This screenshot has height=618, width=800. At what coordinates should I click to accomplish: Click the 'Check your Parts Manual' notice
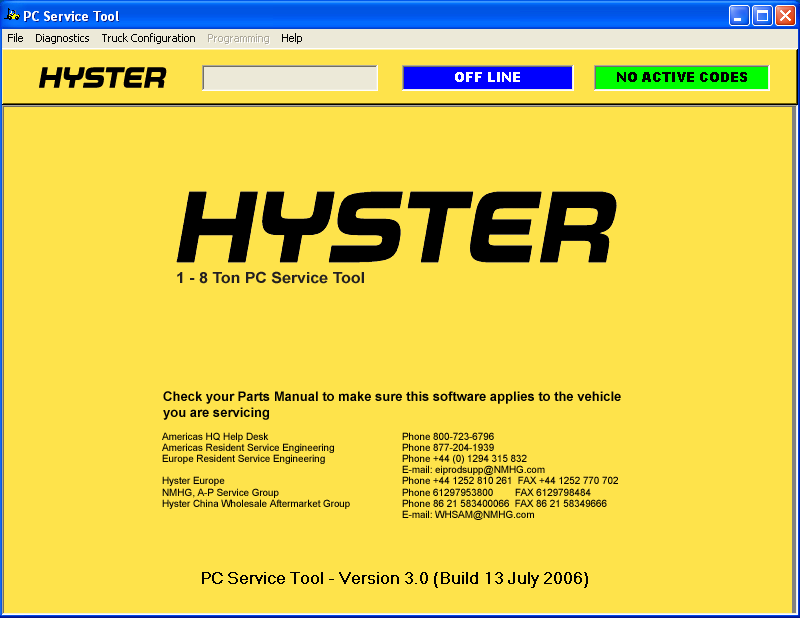point(392,405)
